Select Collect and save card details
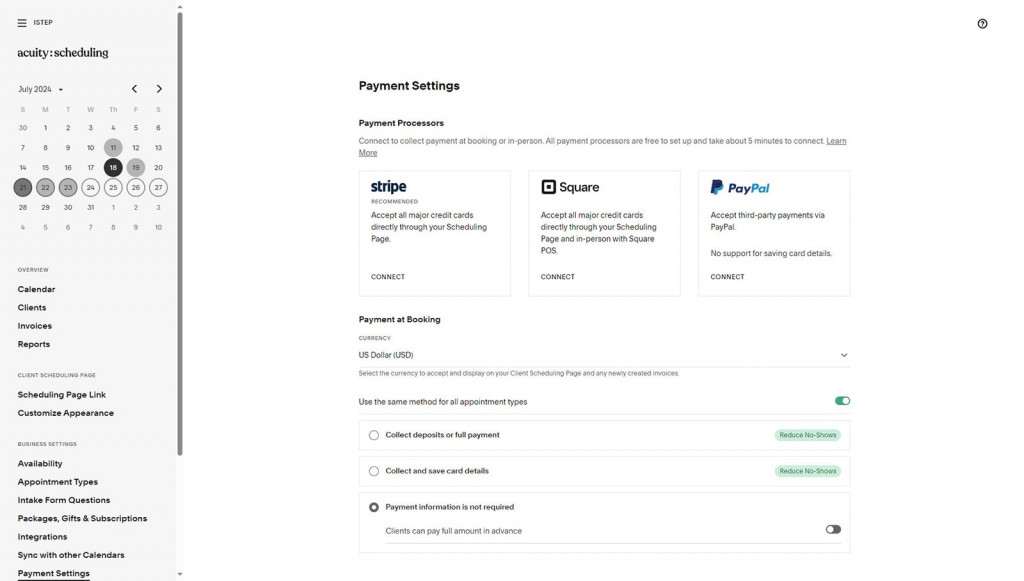The width and height of the screenshot is (1024, 581). (374, 471)
